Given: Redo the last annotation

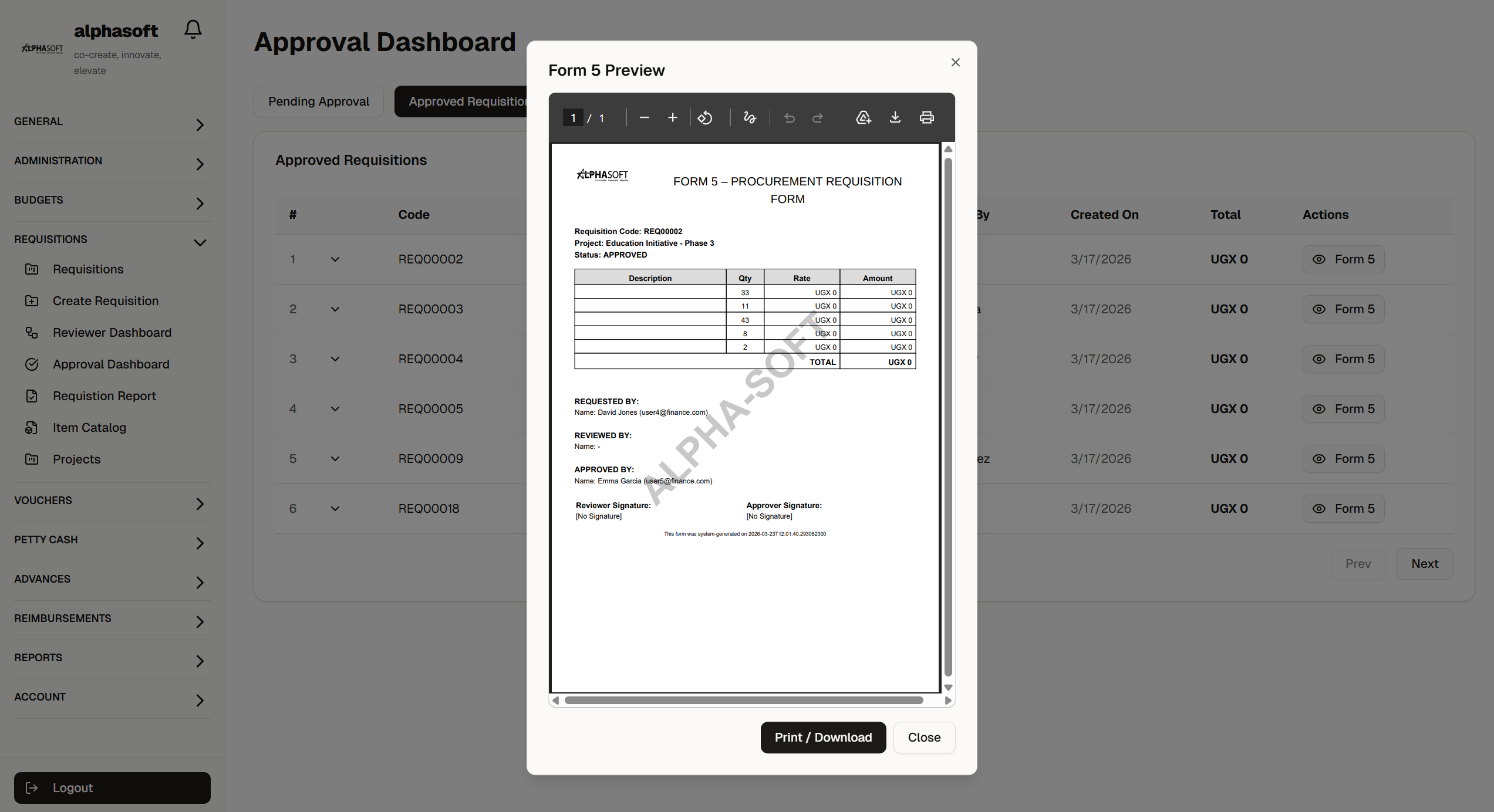Looking at the screenshot, I should 817,117.
